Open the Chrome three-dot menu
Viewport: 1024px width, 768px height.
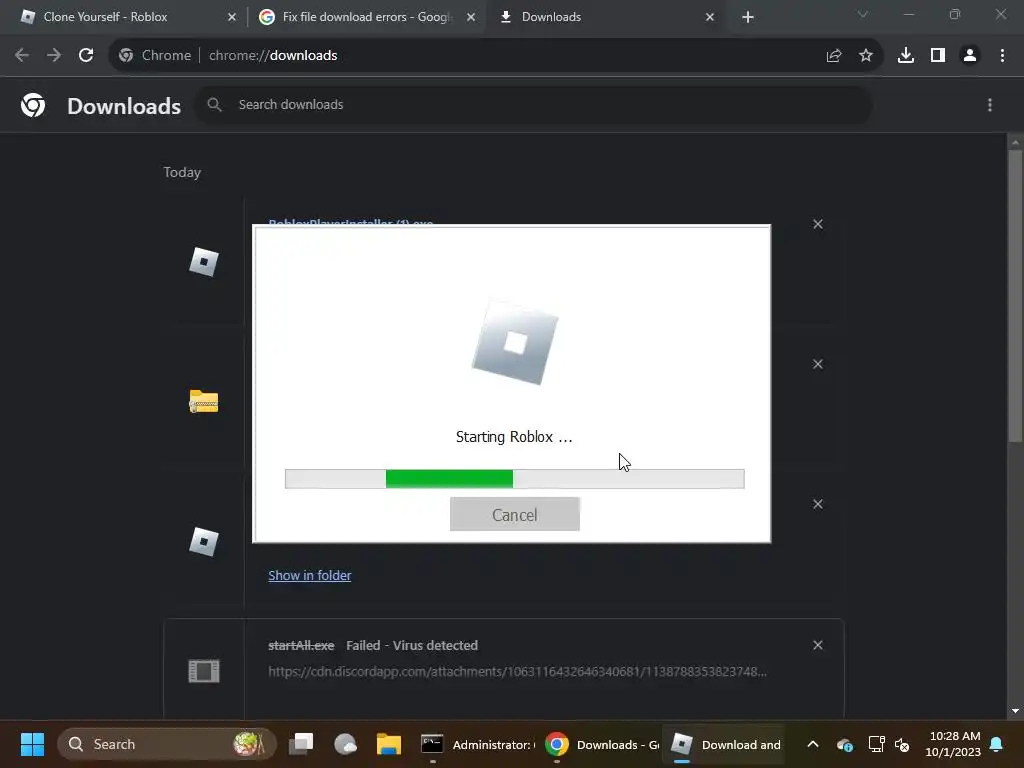click(1002, 56)
